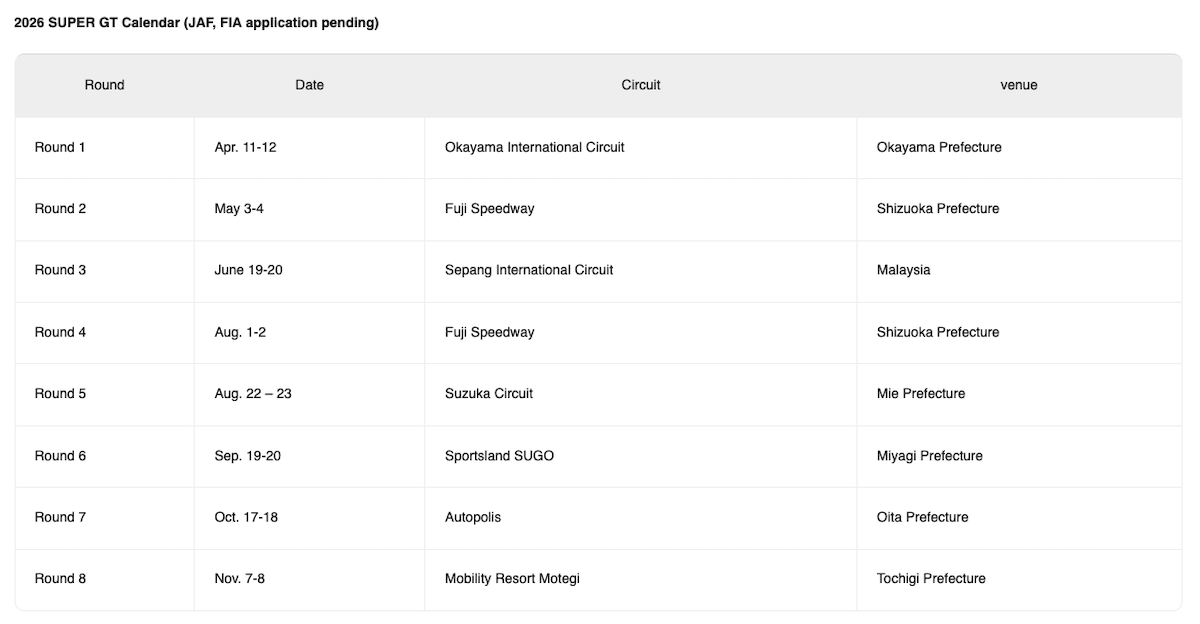
Task: Select the 'Date' column header
Action: pyautogui.click(x=309, y=85)
